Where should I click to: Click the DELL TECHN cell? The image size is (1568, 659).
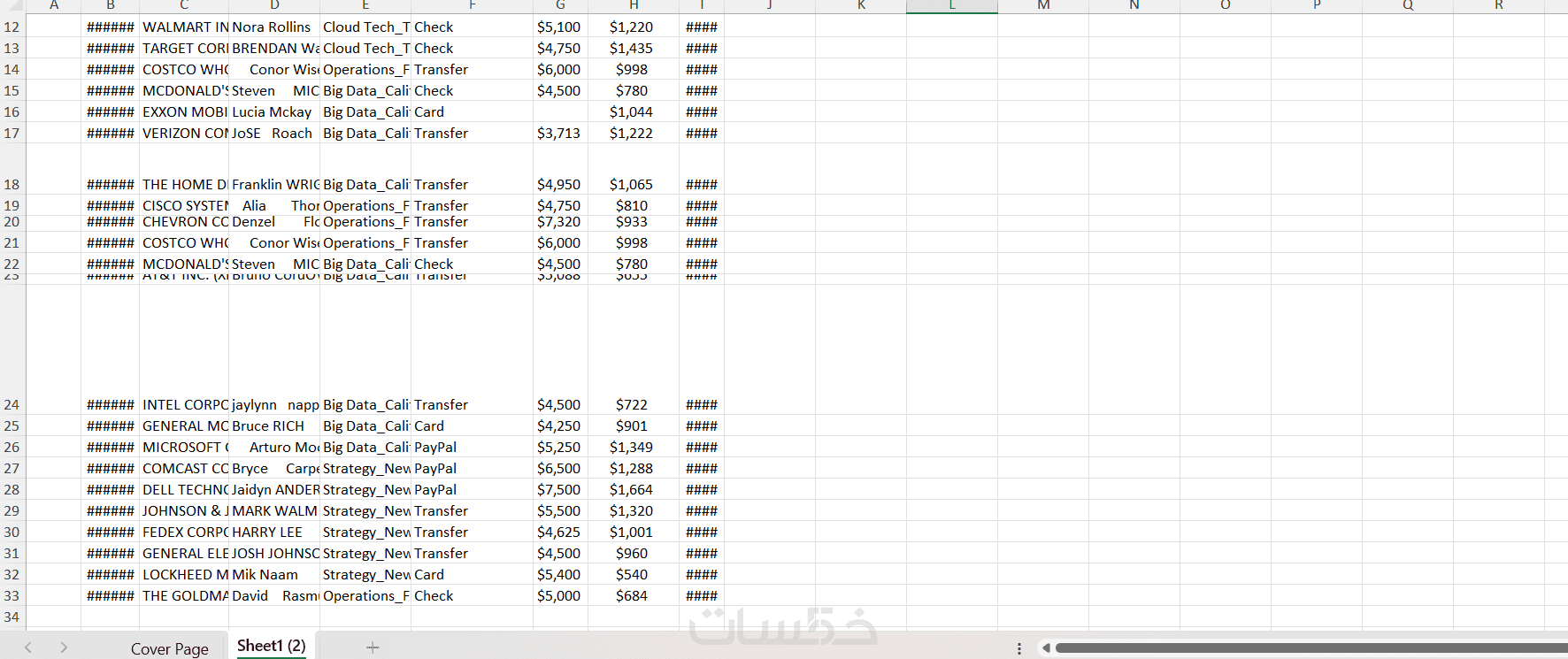point(184,489)
